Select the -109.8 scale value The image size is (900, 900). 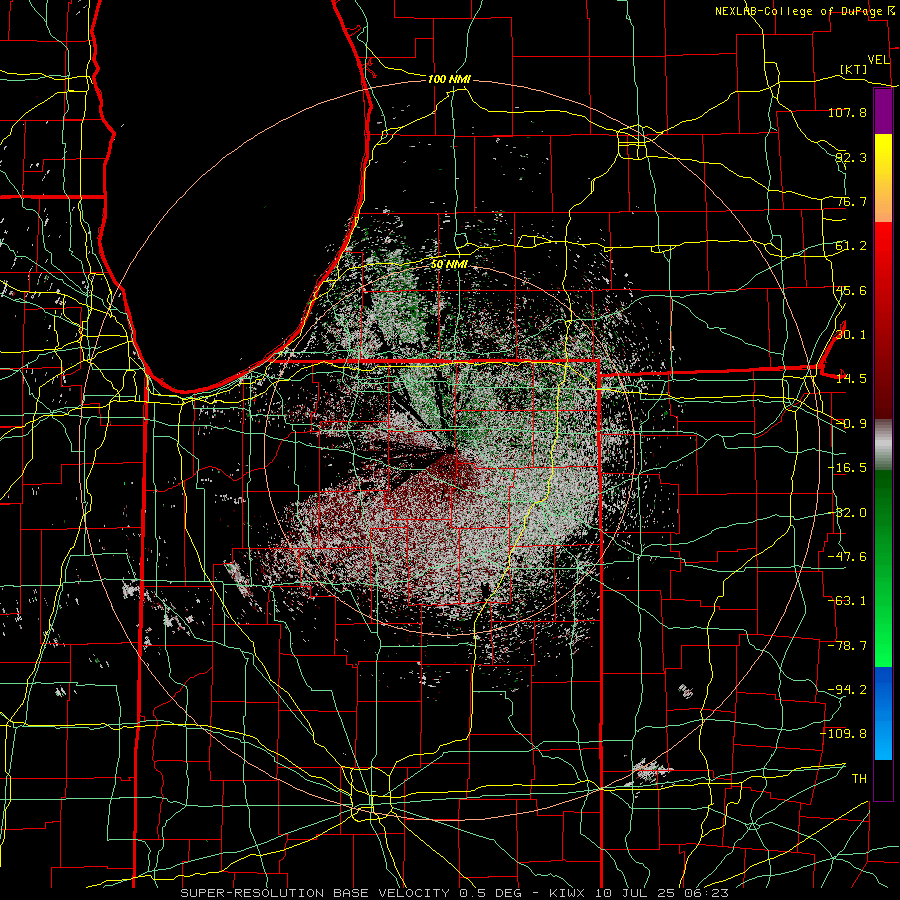pyautogui.click(x=843, y=734)
